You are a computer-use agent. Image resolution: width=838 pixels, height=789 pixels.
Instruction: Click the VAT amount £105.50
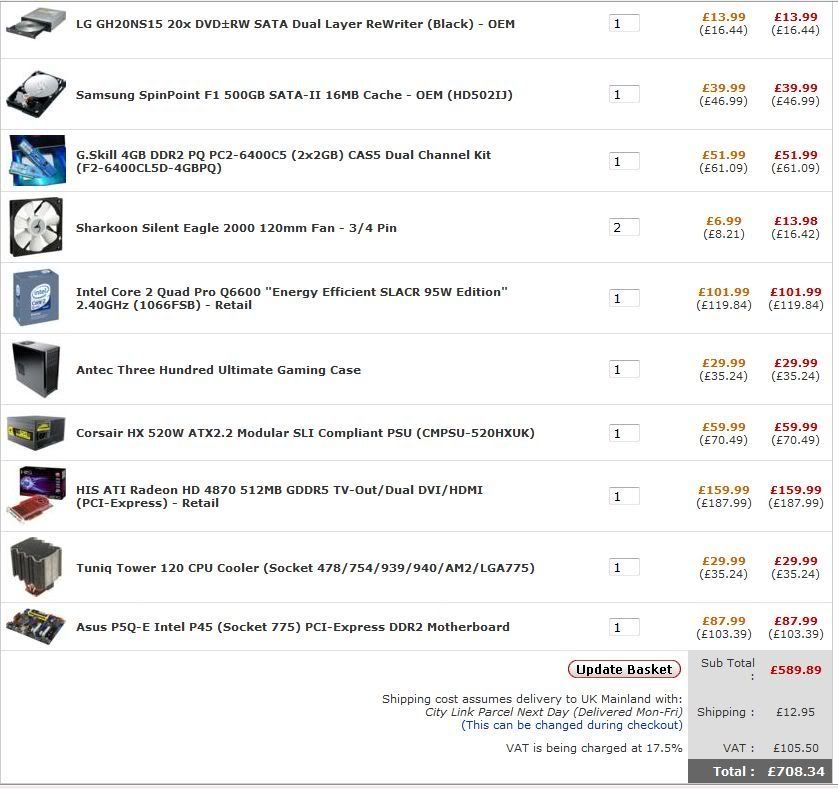(796, 748)
